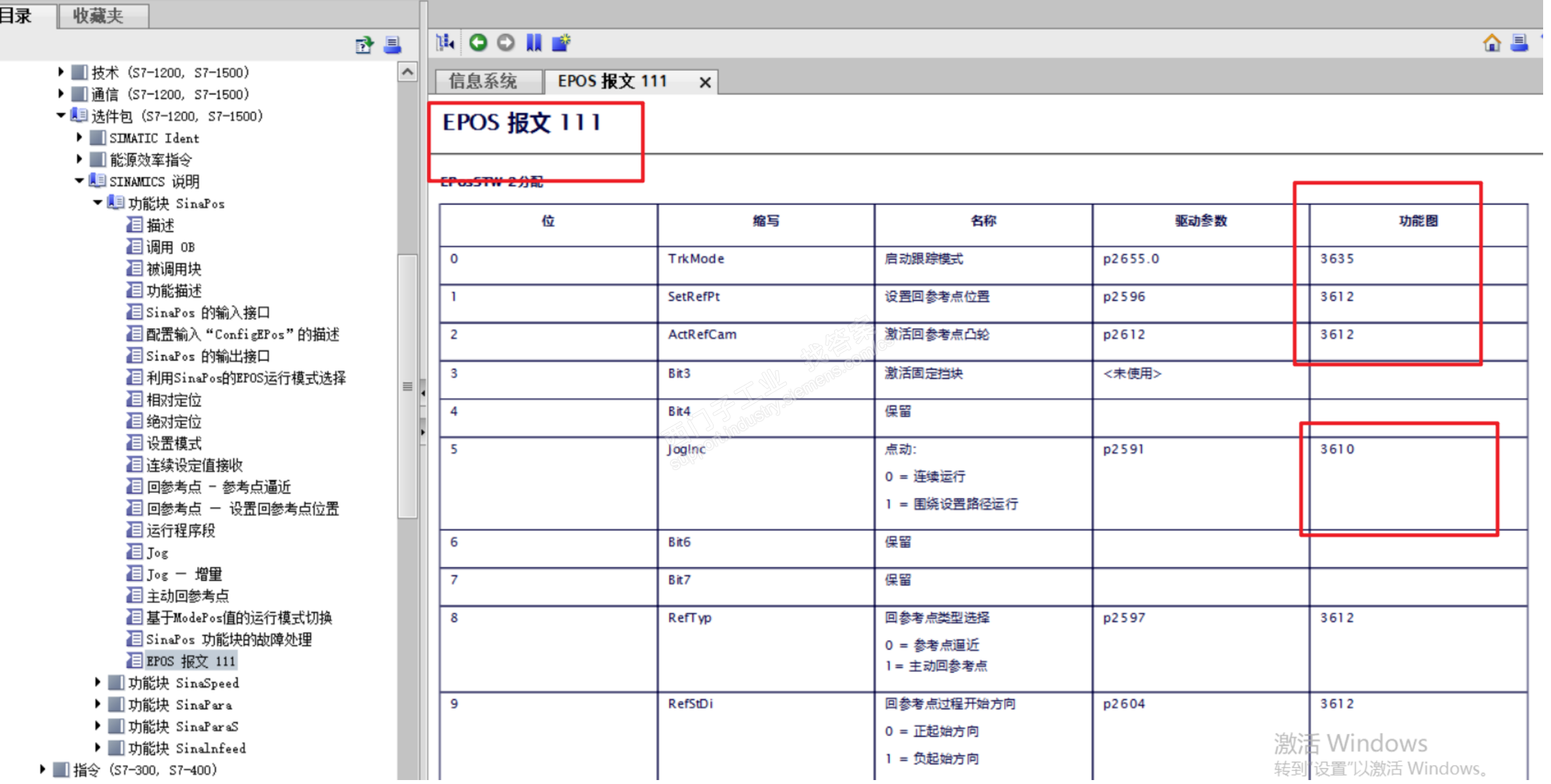Switch to the 信息系统 tab
1551x784 pixels.
[483, 81]
